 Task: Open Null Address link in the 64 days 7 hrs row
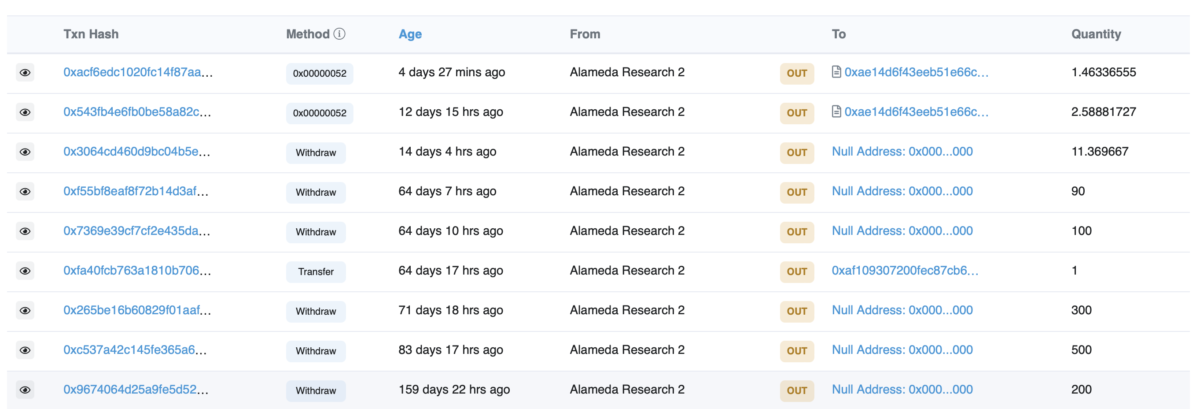pyautogui.click(x=902, y=191)
